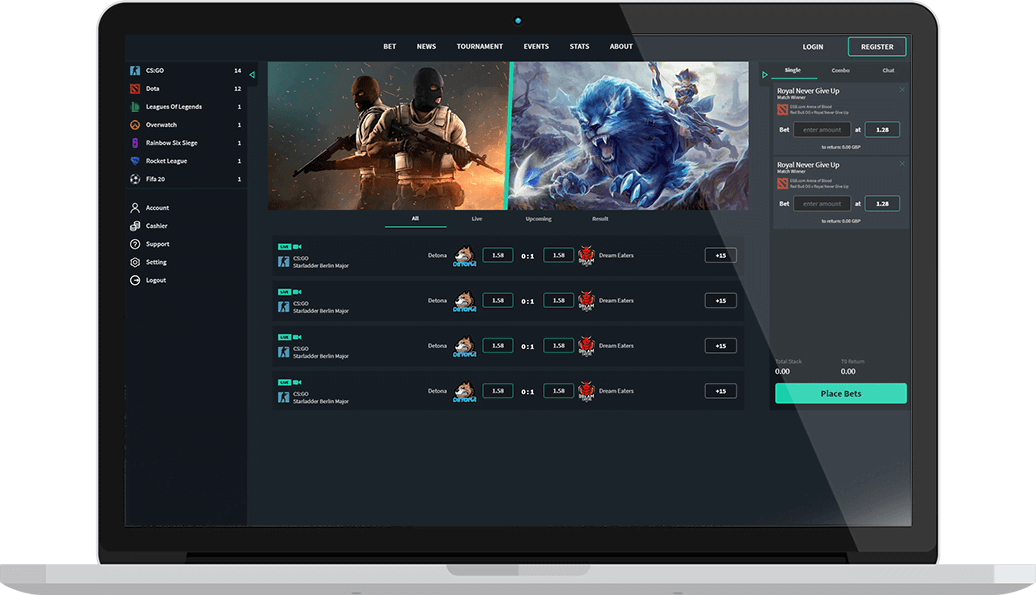The image size is (1036, 595).
Task: Click the 1.28 odds box in second bet slip
Action: point(882,204)
